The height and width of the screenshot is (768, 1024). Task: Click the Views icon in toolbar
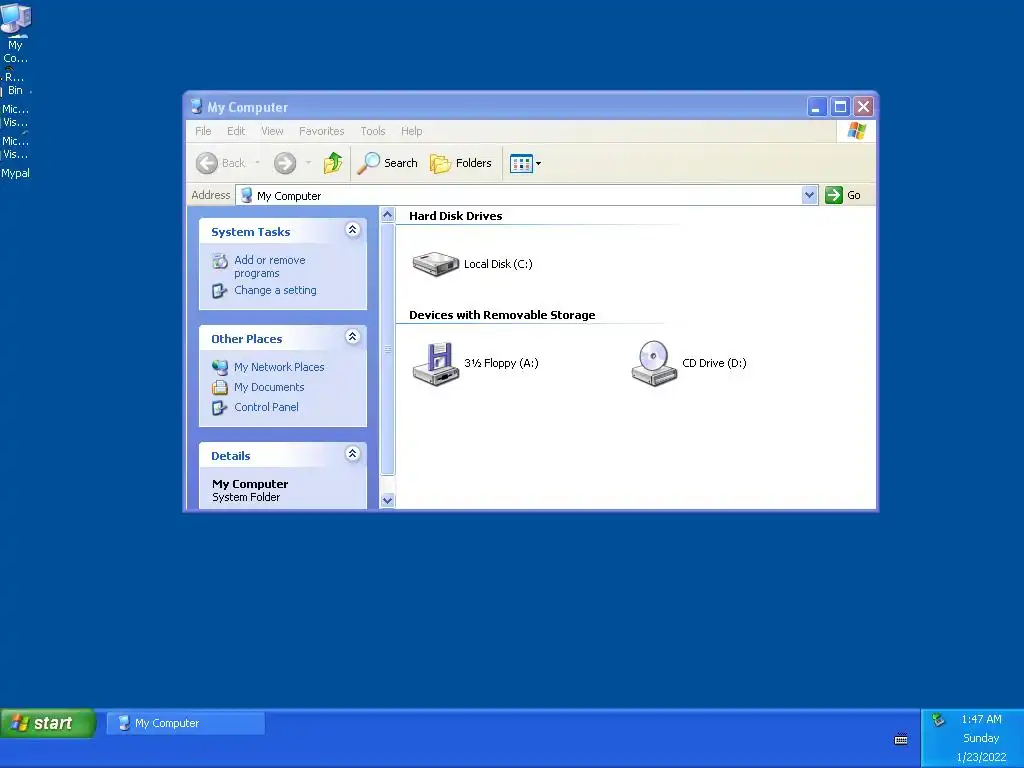[521, 163]
